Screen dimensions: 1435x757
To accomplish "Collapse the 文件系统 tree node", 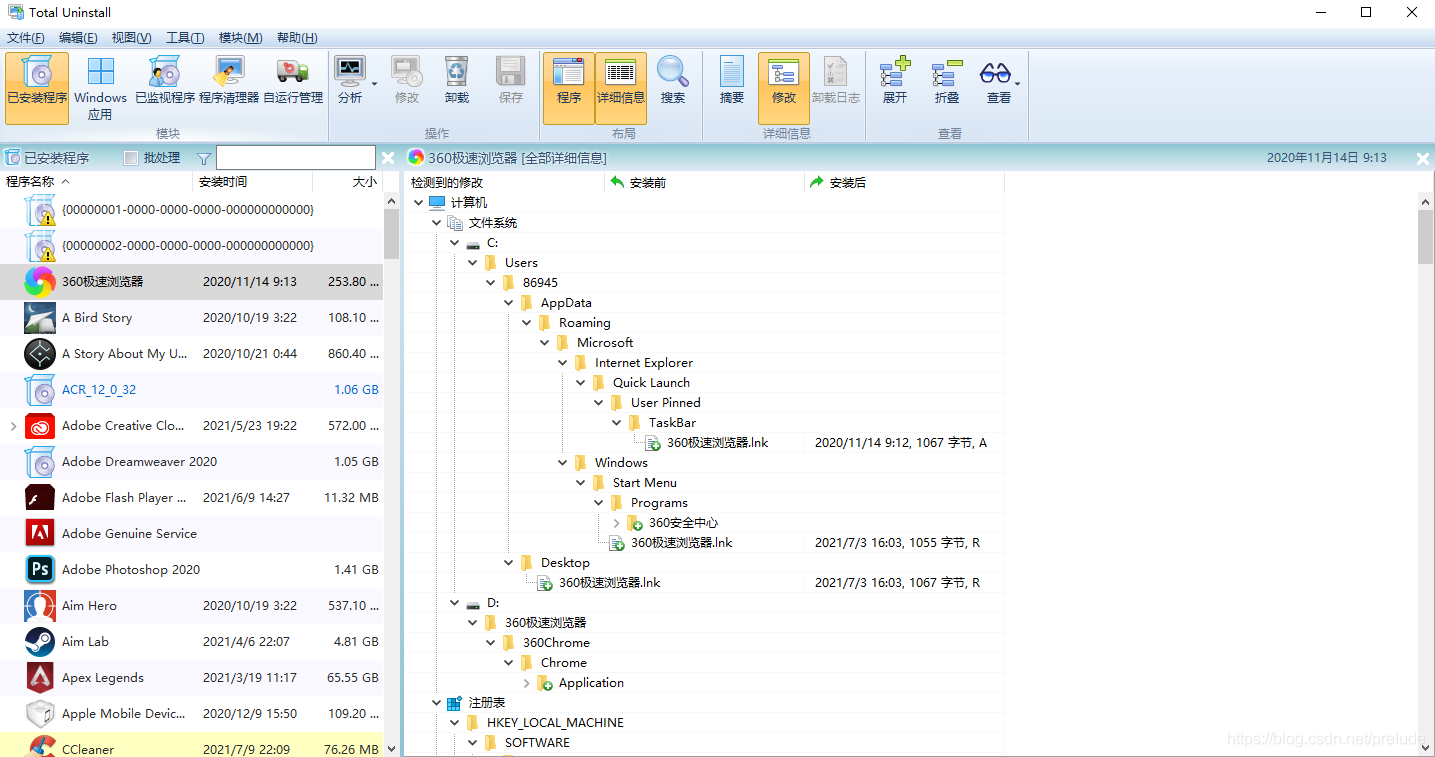I will (x=436, y=223).
